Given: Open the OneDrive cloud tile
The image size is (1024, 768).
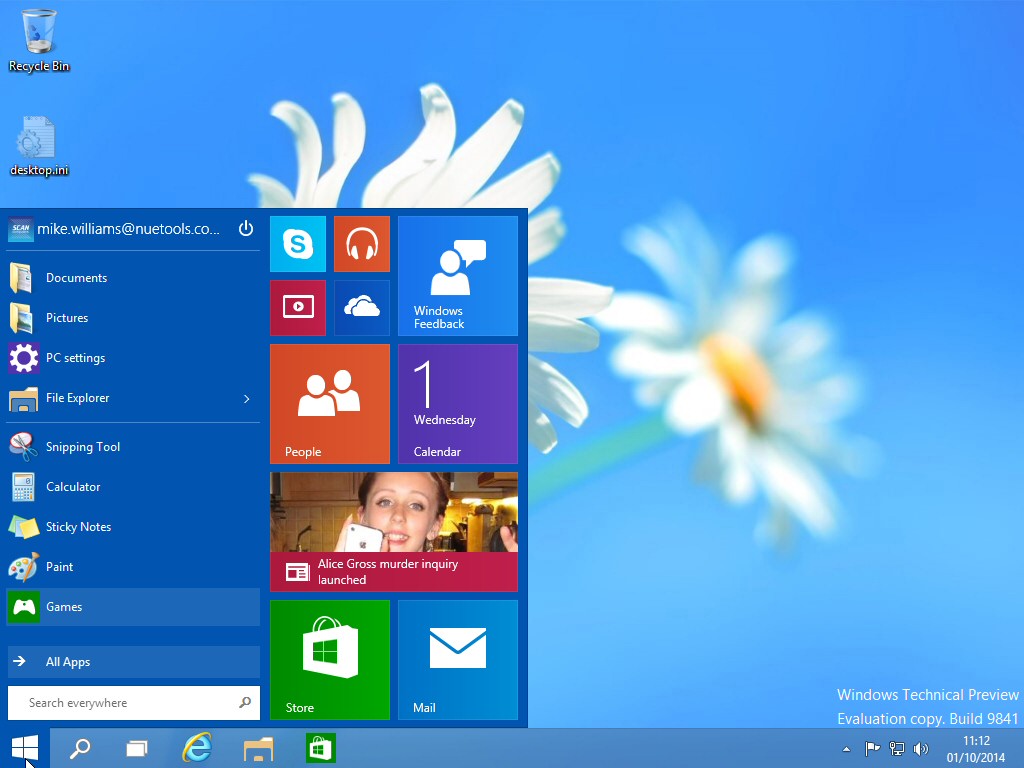Looking at the screenshot, I should [x=361, y=308].
